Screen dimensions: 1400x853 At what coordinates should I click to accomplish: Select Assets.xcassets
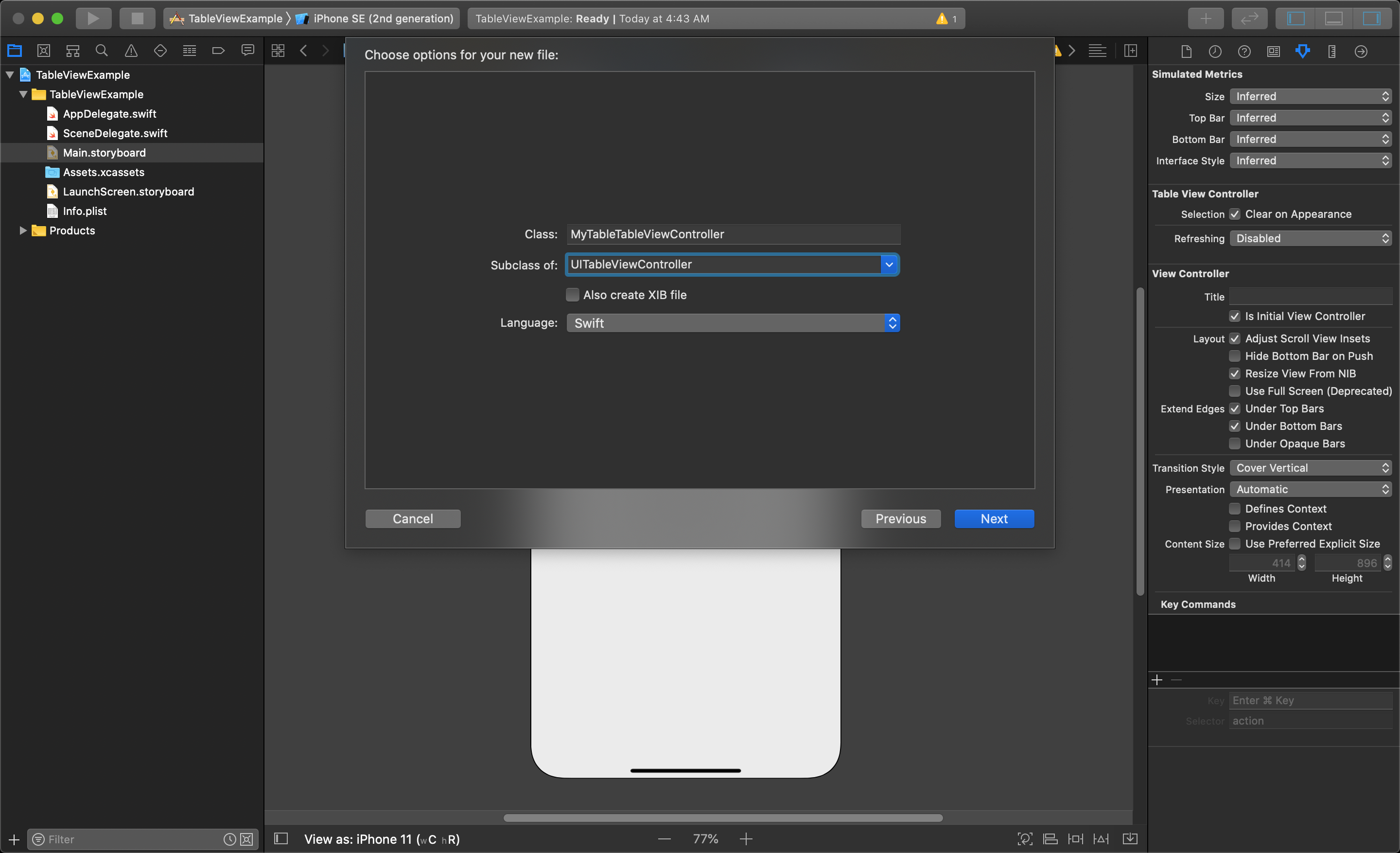(x=104, y=172)
